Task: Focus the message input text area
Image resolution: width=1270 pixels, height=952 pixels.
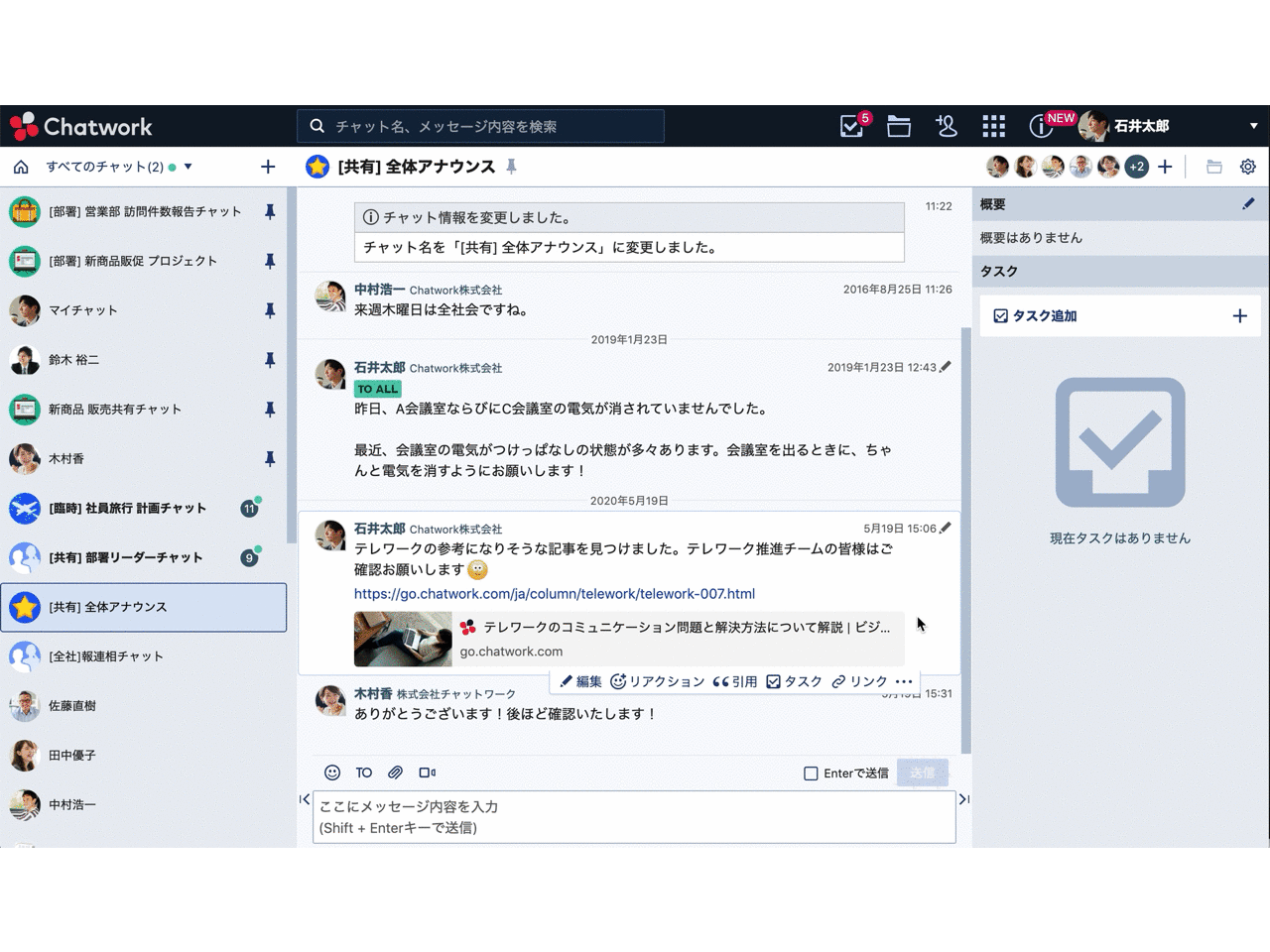Action: tap(634, 817)
